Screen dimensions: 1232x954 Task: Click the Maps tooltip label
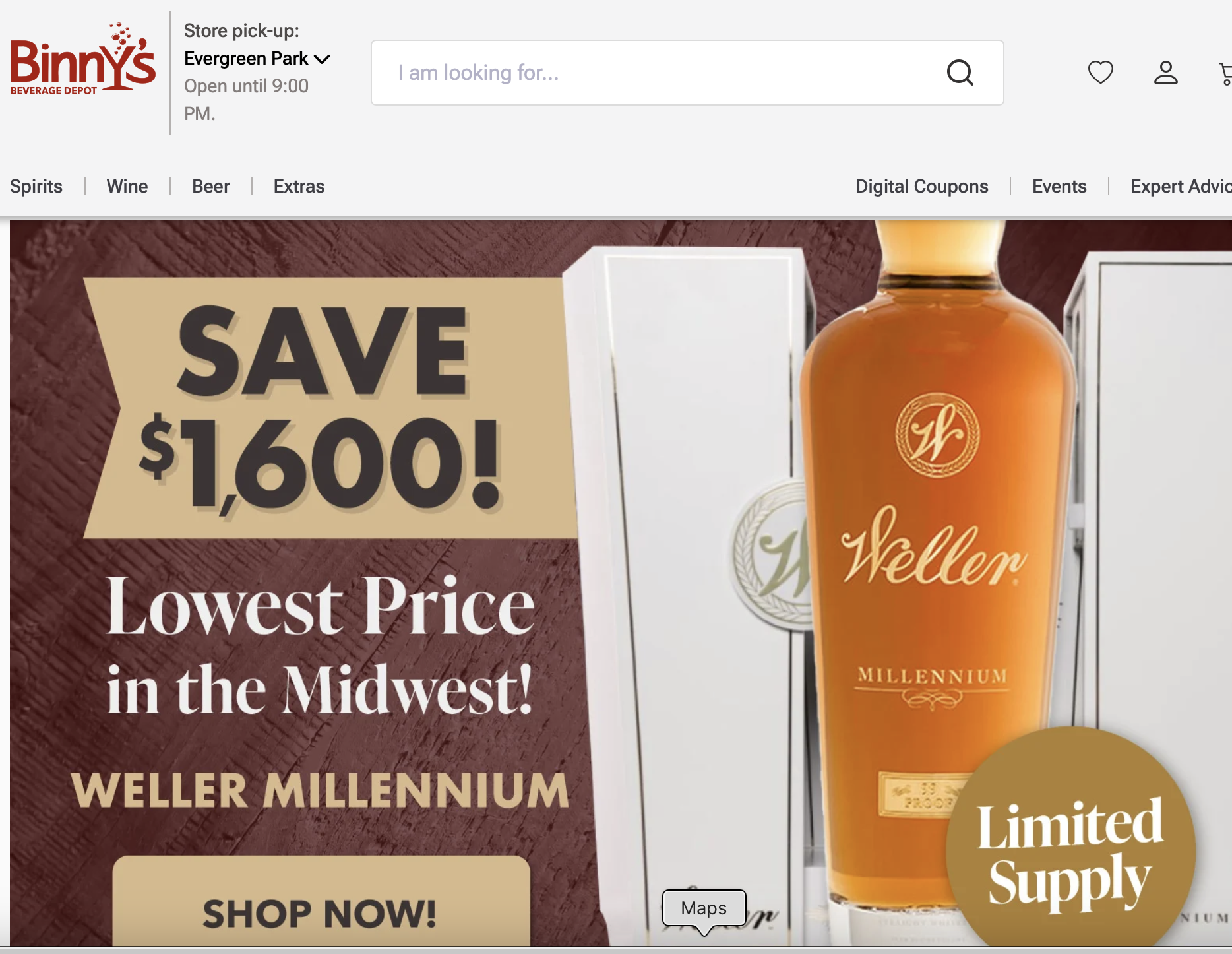(704, 908)
